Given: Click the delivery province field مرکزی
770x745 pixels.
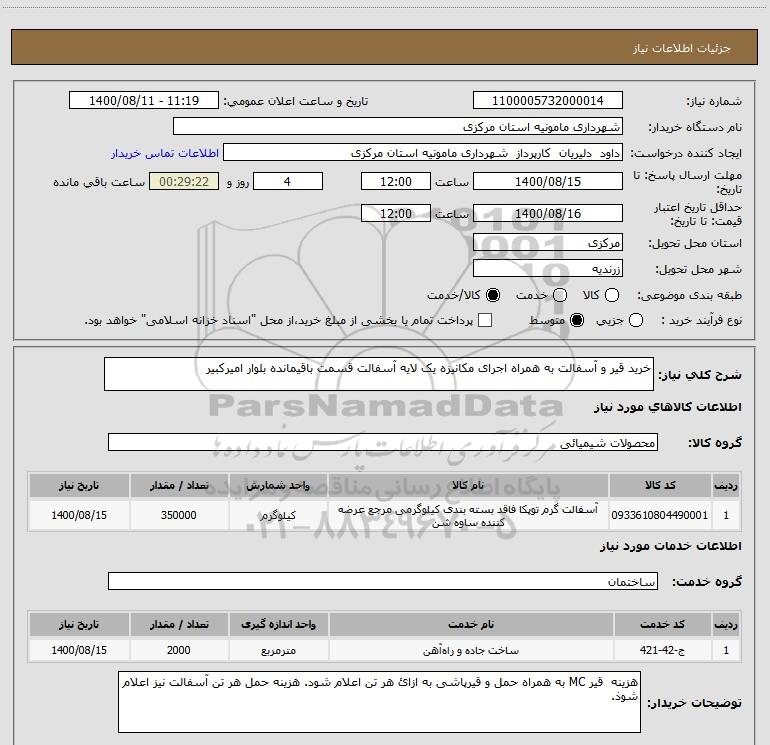Looking at the screenshot, I should tap(548, 243).
